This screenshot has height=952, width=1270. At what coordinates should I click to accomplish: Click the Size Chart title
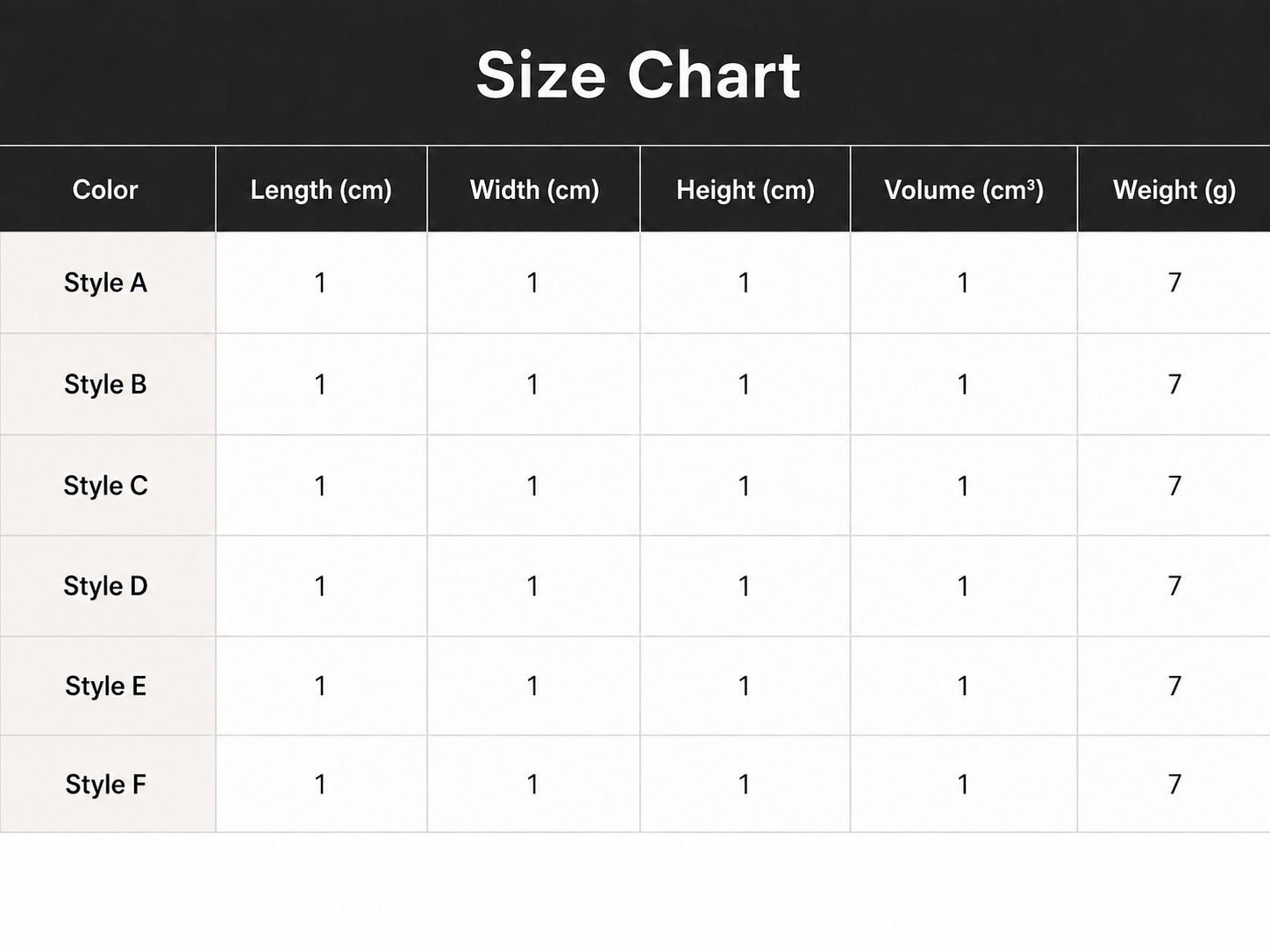tap(638, 75)
